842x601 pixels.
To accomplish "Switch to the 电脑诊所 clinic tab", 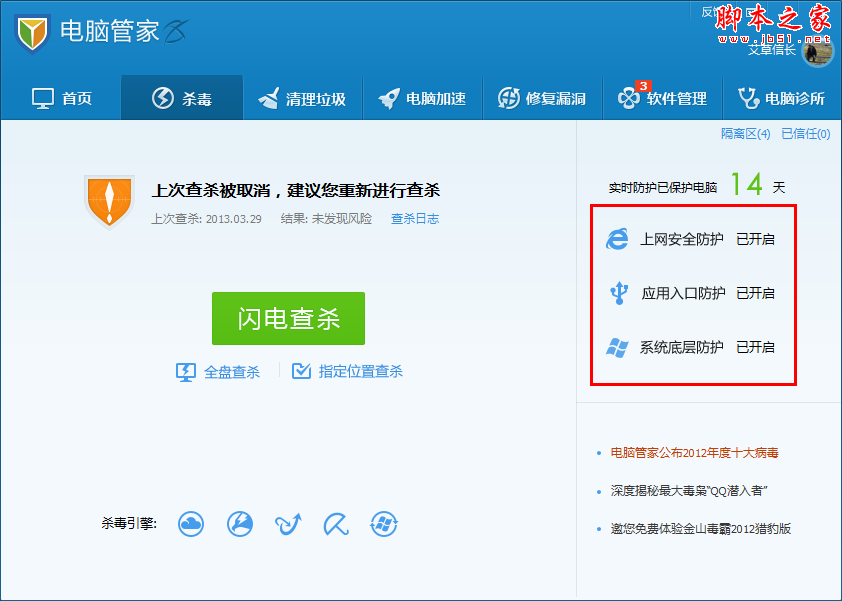I will (x=782, y=98).
